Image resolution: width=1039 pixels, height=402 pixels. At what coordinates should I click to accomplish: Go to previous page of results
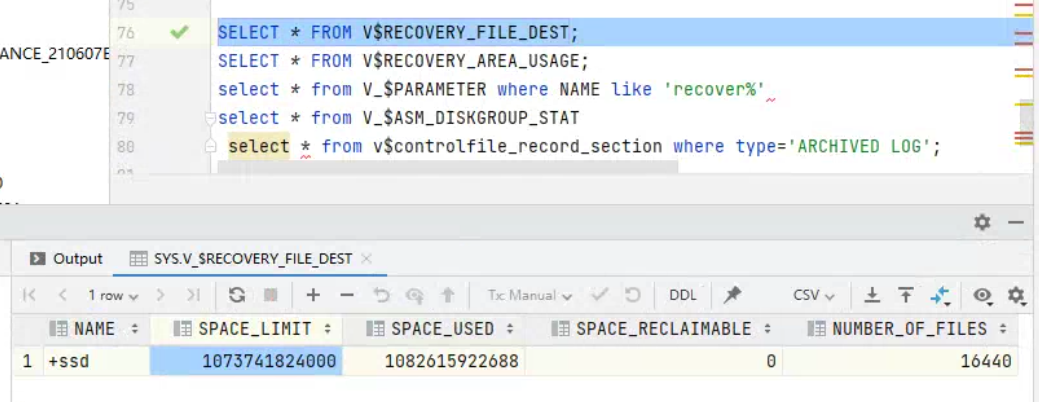(62, 295)
